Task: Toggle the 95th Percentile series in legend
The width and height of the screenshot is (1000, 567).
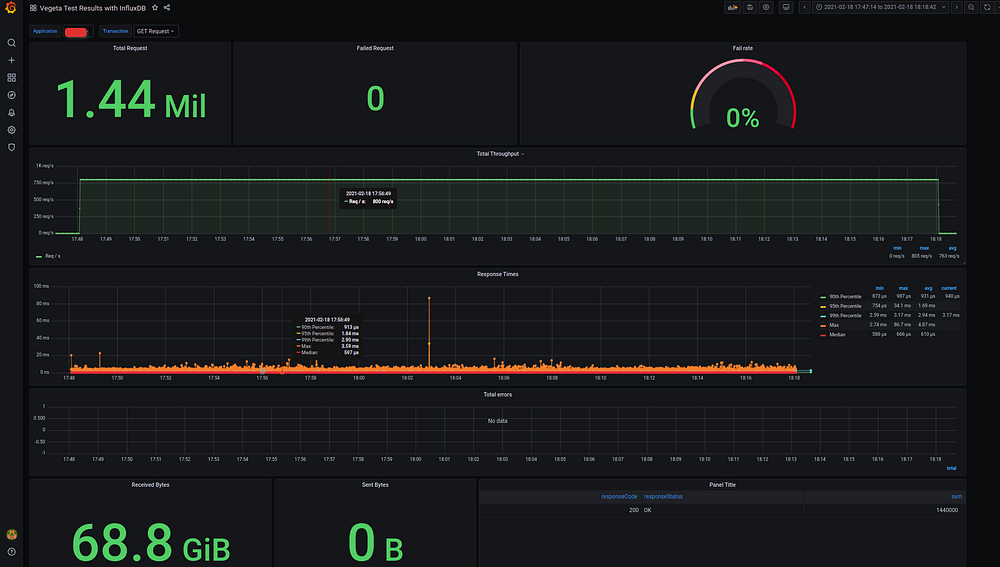Action: point(845,306)
